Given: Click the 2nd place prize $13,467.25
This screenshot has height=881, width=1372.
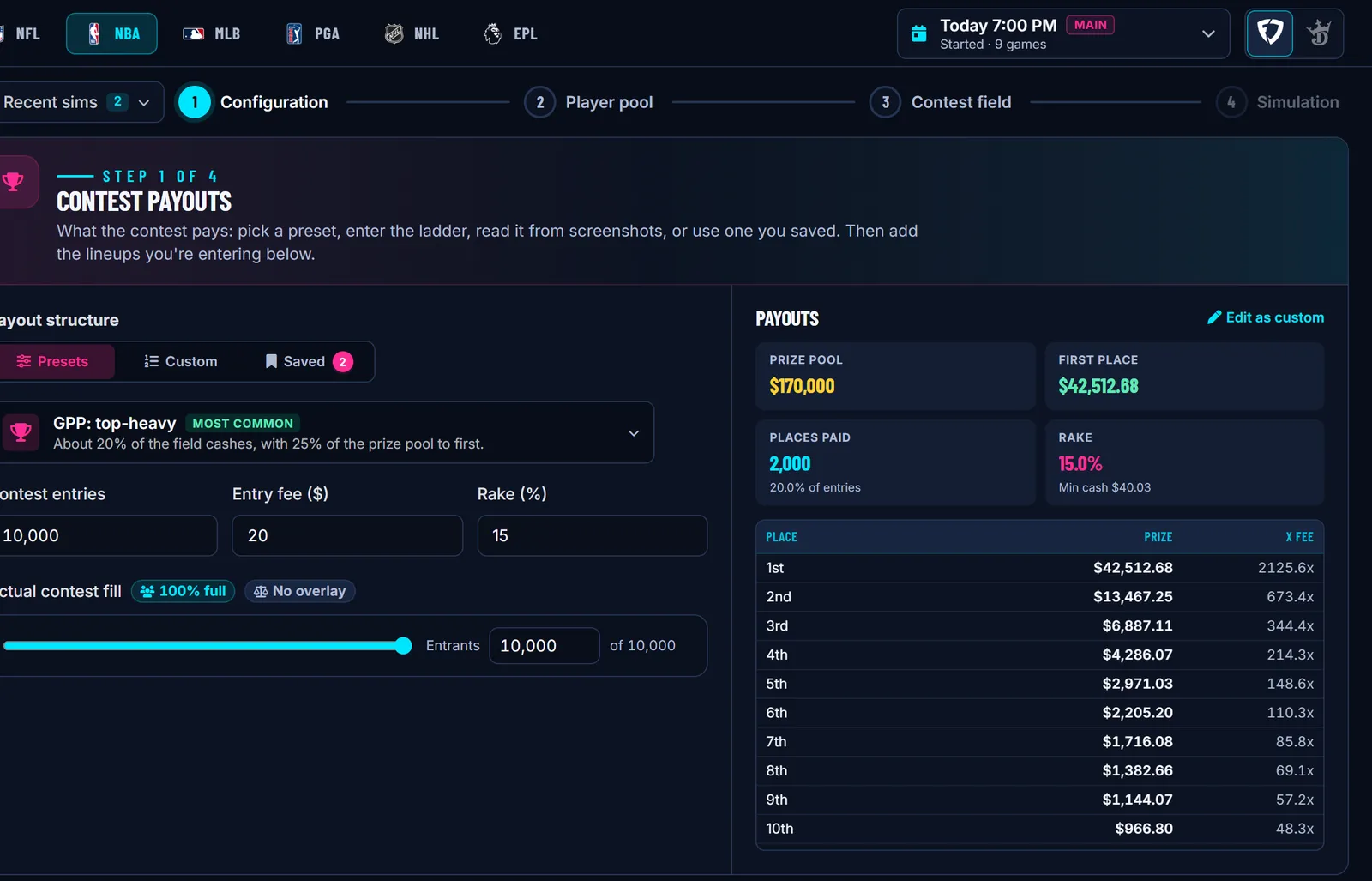Looking at the screenshot, I should [1133, 597].
